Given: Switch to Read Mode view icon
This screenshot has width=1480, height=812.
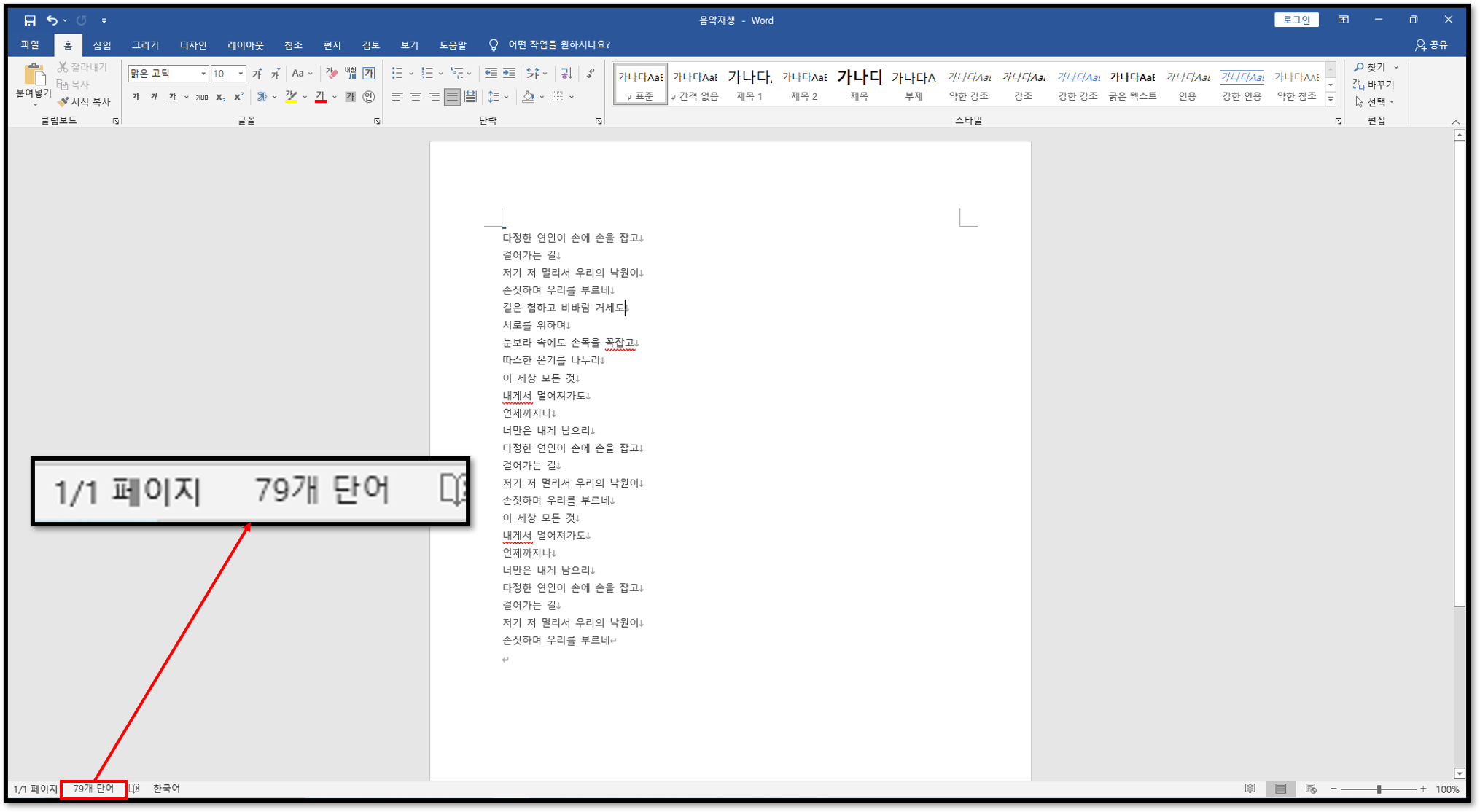Looking at the screenshot, I should [1250, 789].
